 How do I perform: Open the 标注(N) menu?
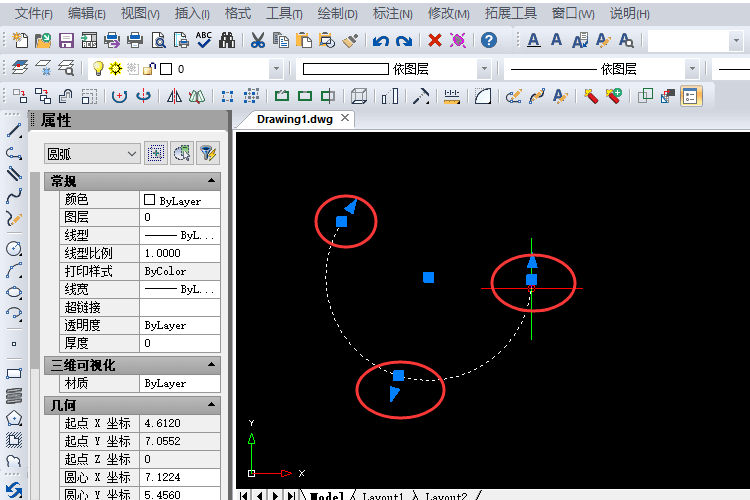click(x=392, y=13)
